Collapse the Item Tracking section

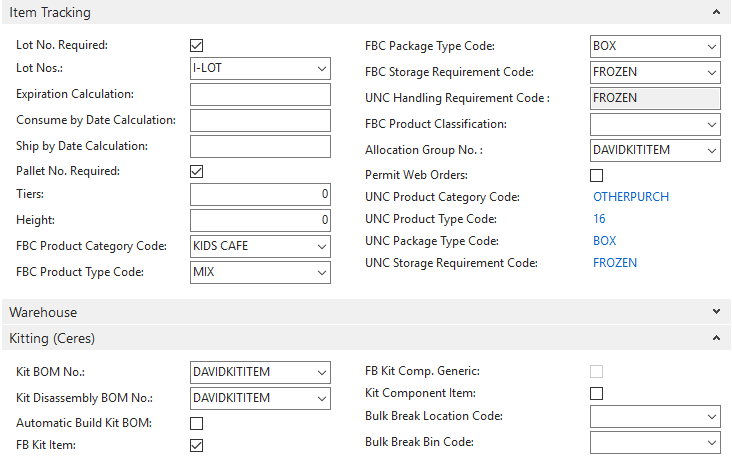[x=715, y=13]
